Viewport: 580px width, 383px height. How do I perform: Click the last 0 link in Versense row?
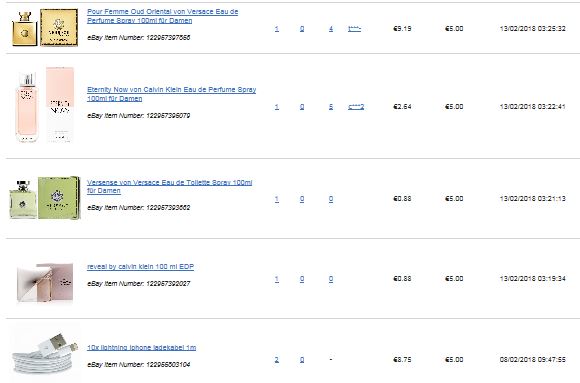click(x=331, y=199)
